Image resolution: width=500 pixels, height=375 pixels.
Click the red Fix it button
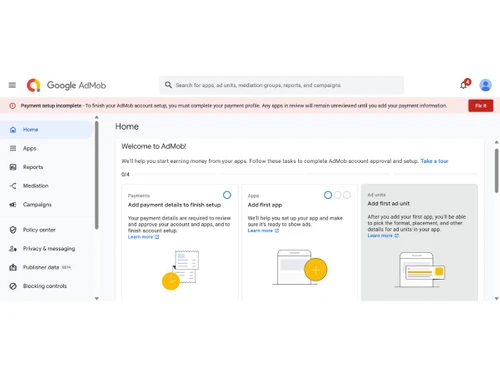480,106
